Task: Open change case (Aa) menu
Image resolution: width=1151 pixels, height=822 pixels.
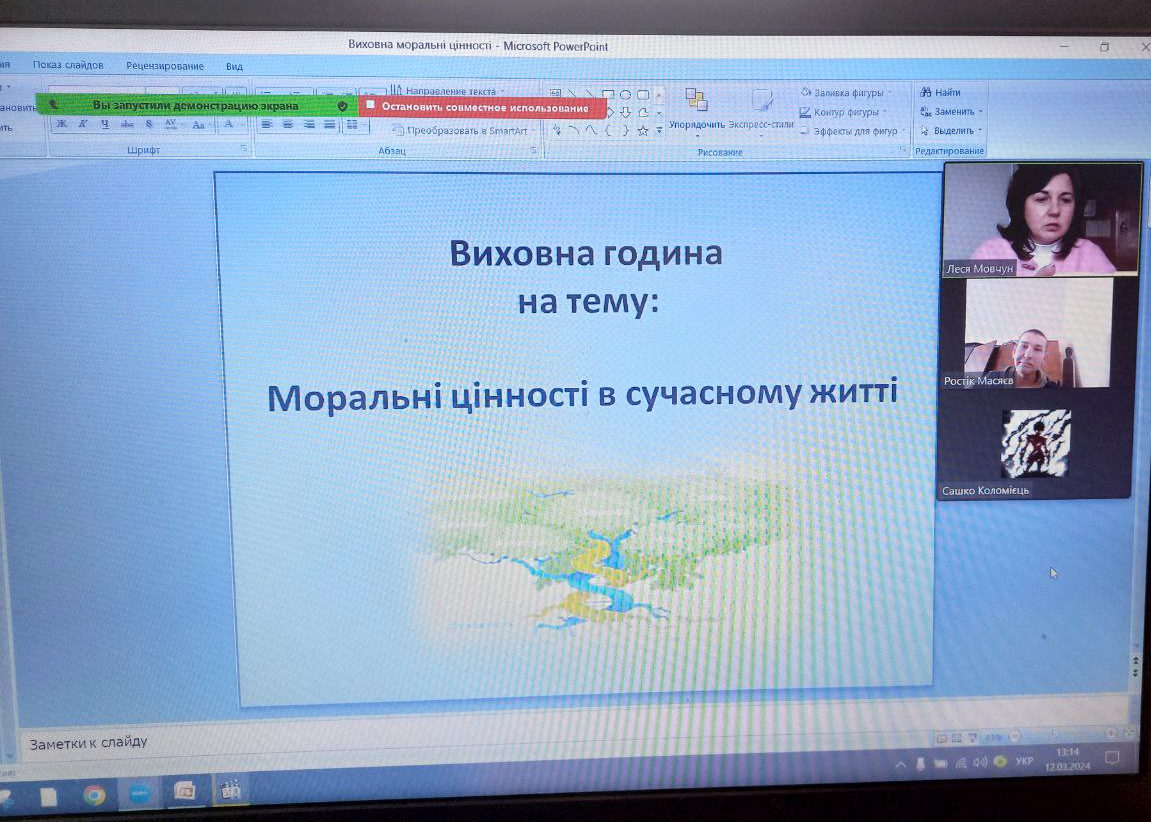Action: (199, 126)
